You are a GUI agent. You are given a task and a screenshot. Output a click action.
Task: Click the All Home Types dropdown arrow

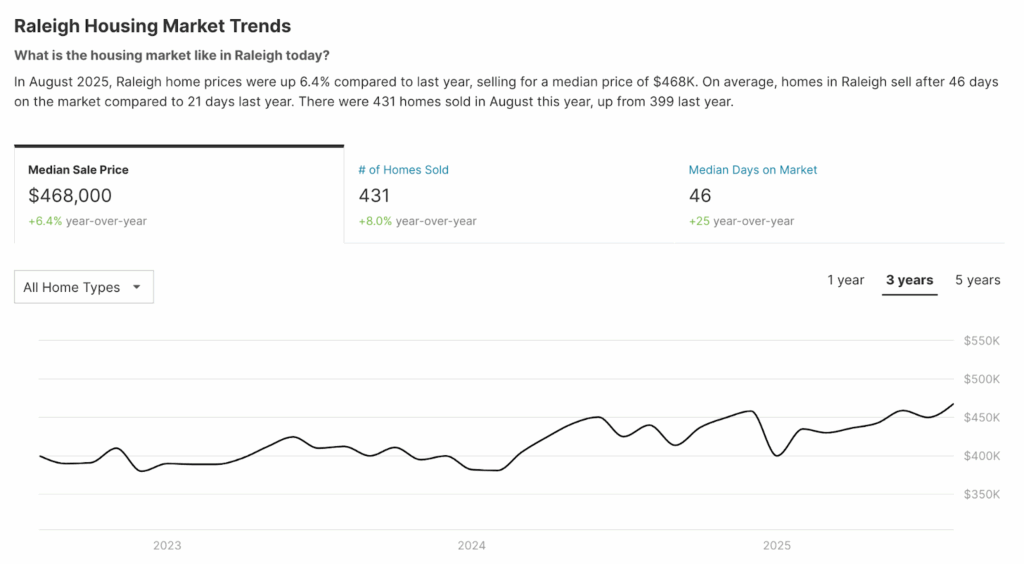[x=137, y=288]
